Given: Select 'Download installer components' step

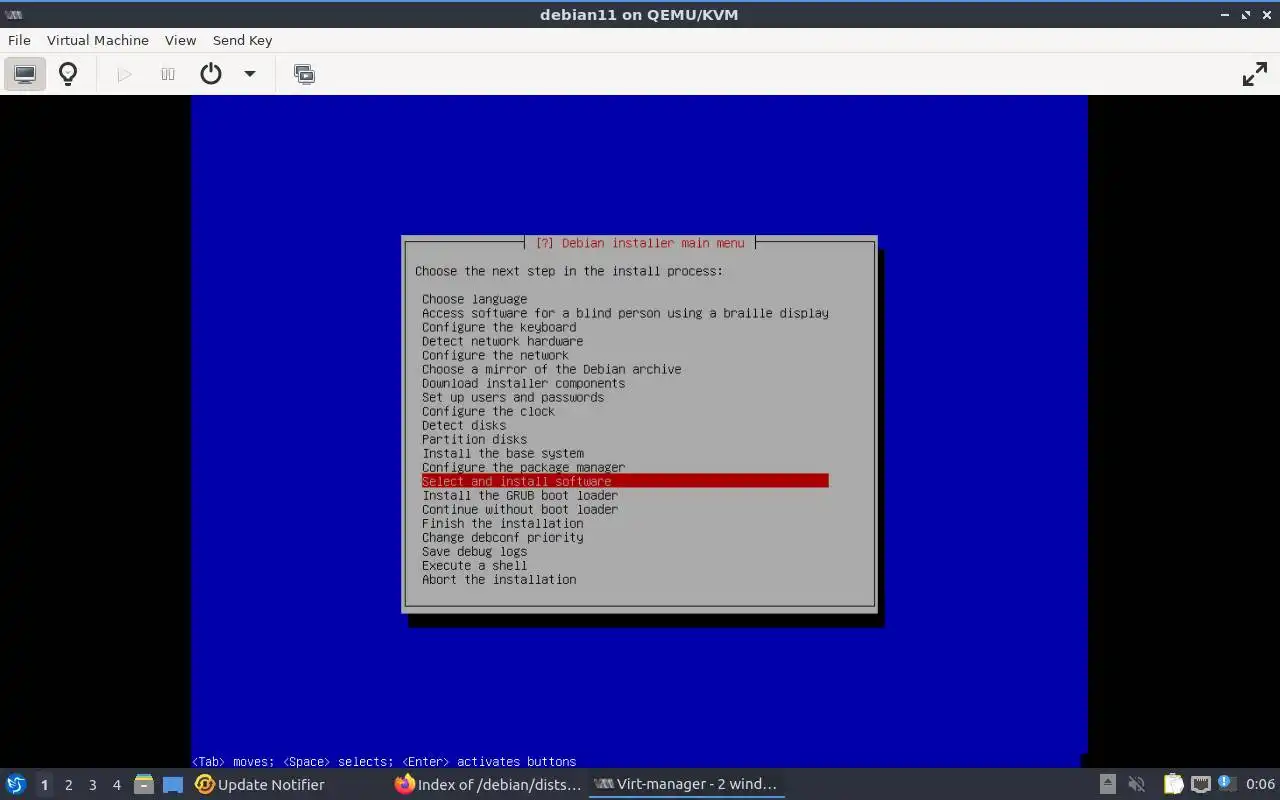Looking at the screenshot, I should [x=523, y=383].
